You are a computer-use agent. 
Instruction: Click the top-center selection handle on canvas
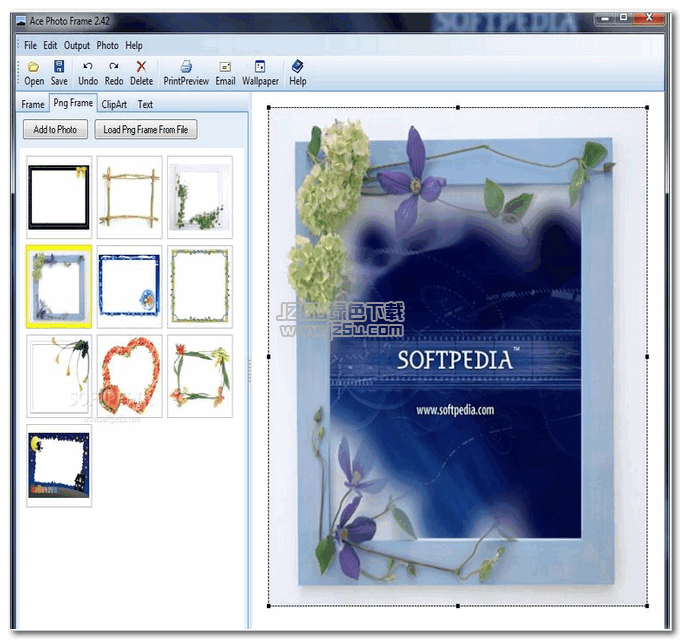458,107
